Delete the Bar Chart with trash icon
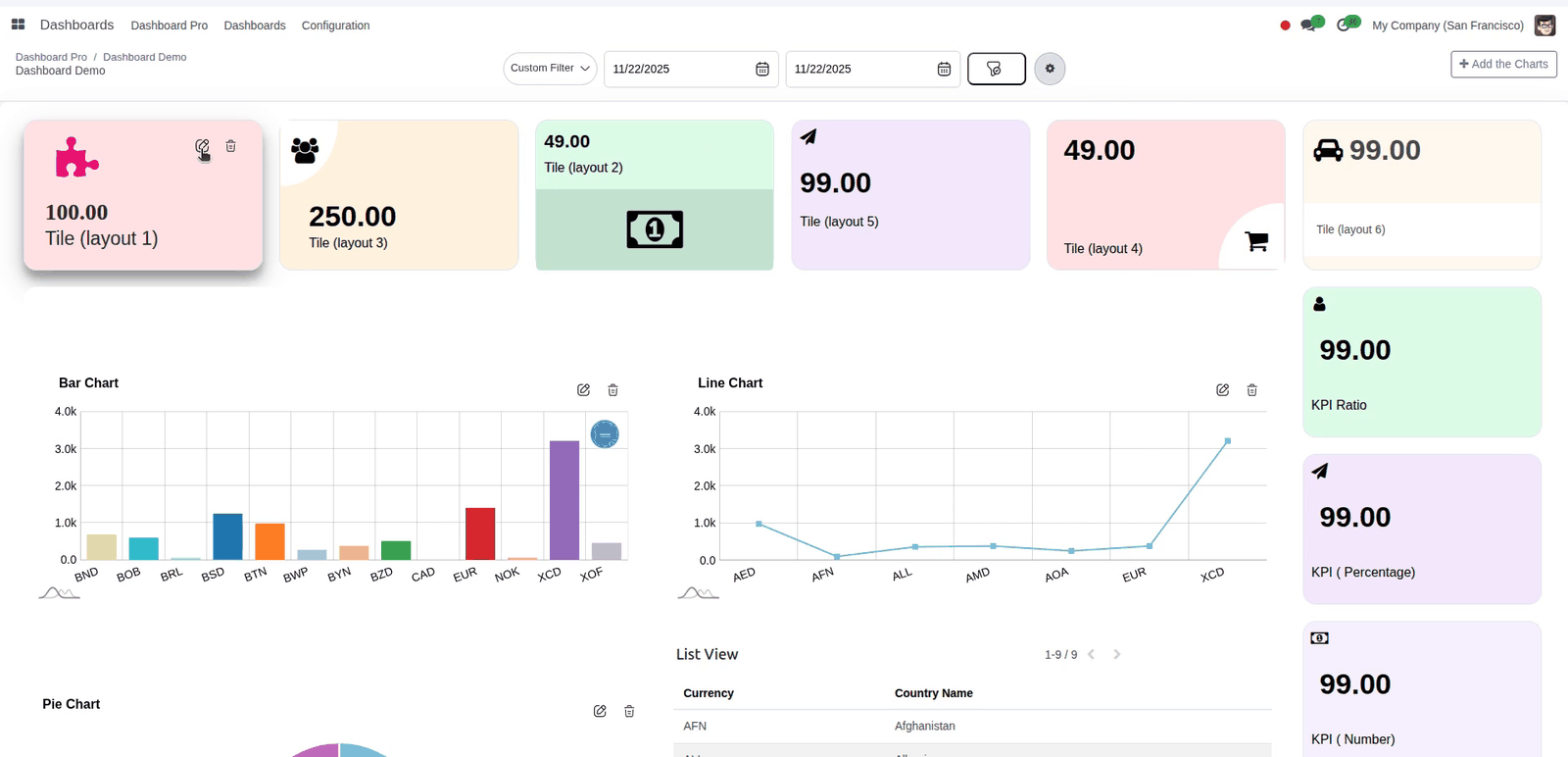The width and height of the screenshot is (1568, 757). coord(613,390)
